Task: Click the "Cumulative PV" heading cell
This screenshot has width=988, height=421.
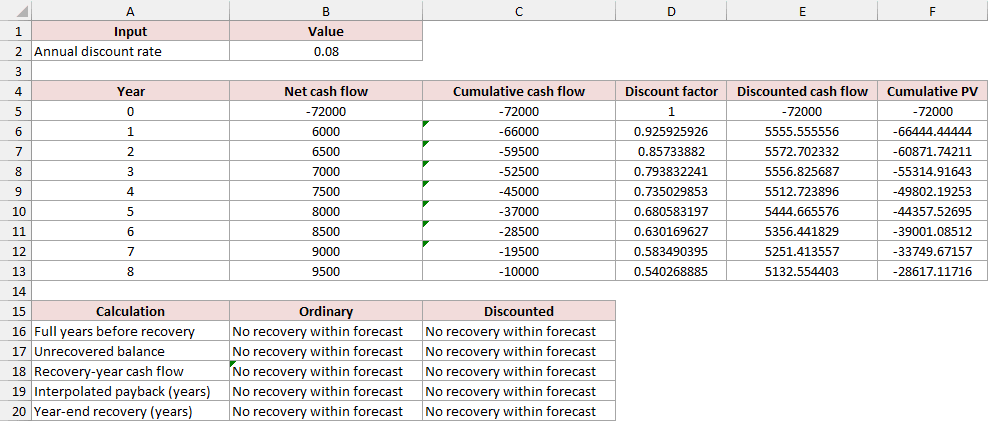Action: point(933,91)
